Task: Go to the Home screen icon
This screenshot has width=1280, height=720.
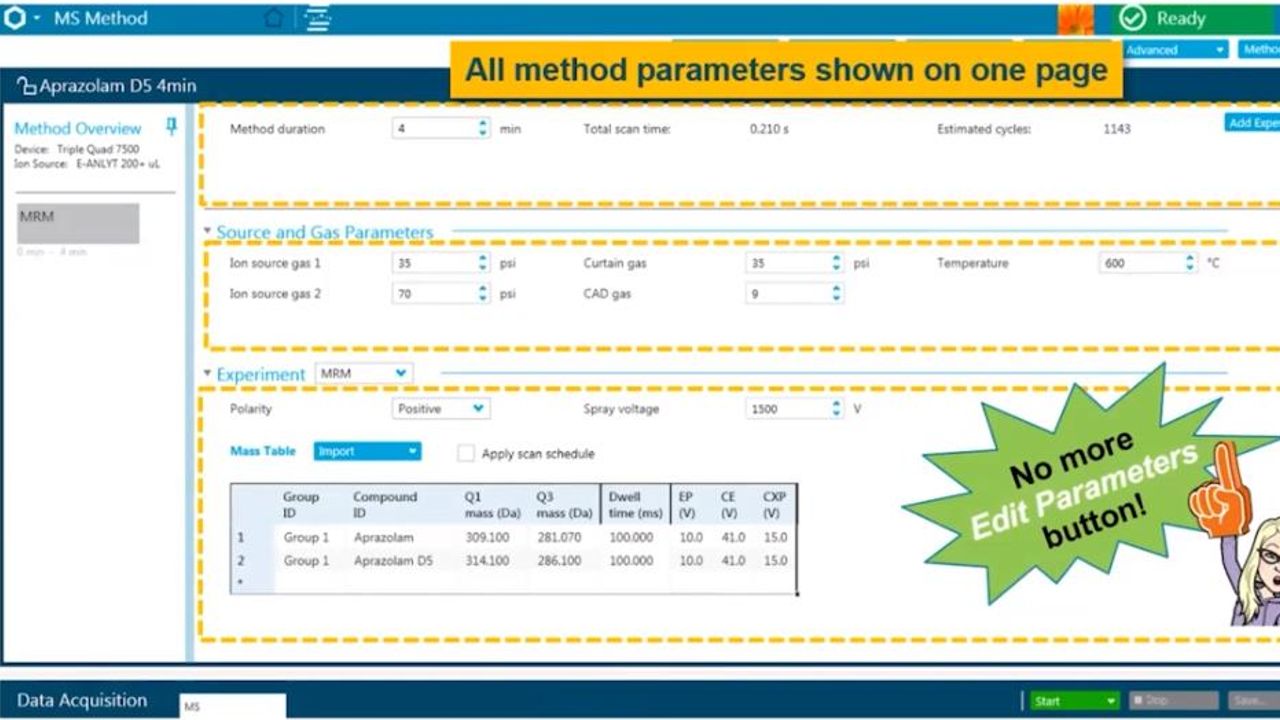Action: 273,18
